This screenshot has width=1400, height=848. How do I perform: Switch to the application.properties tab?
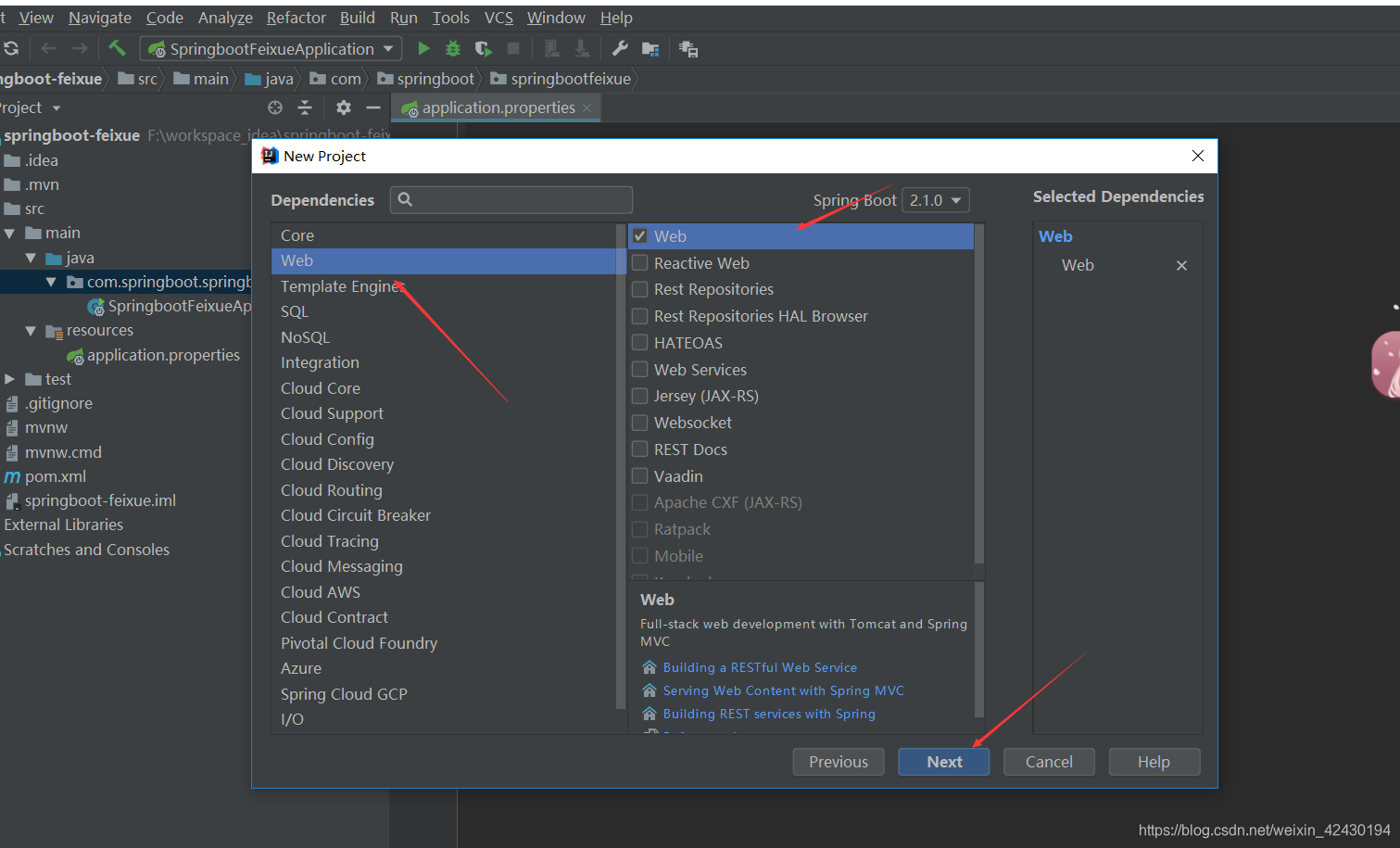click(498, 108)
